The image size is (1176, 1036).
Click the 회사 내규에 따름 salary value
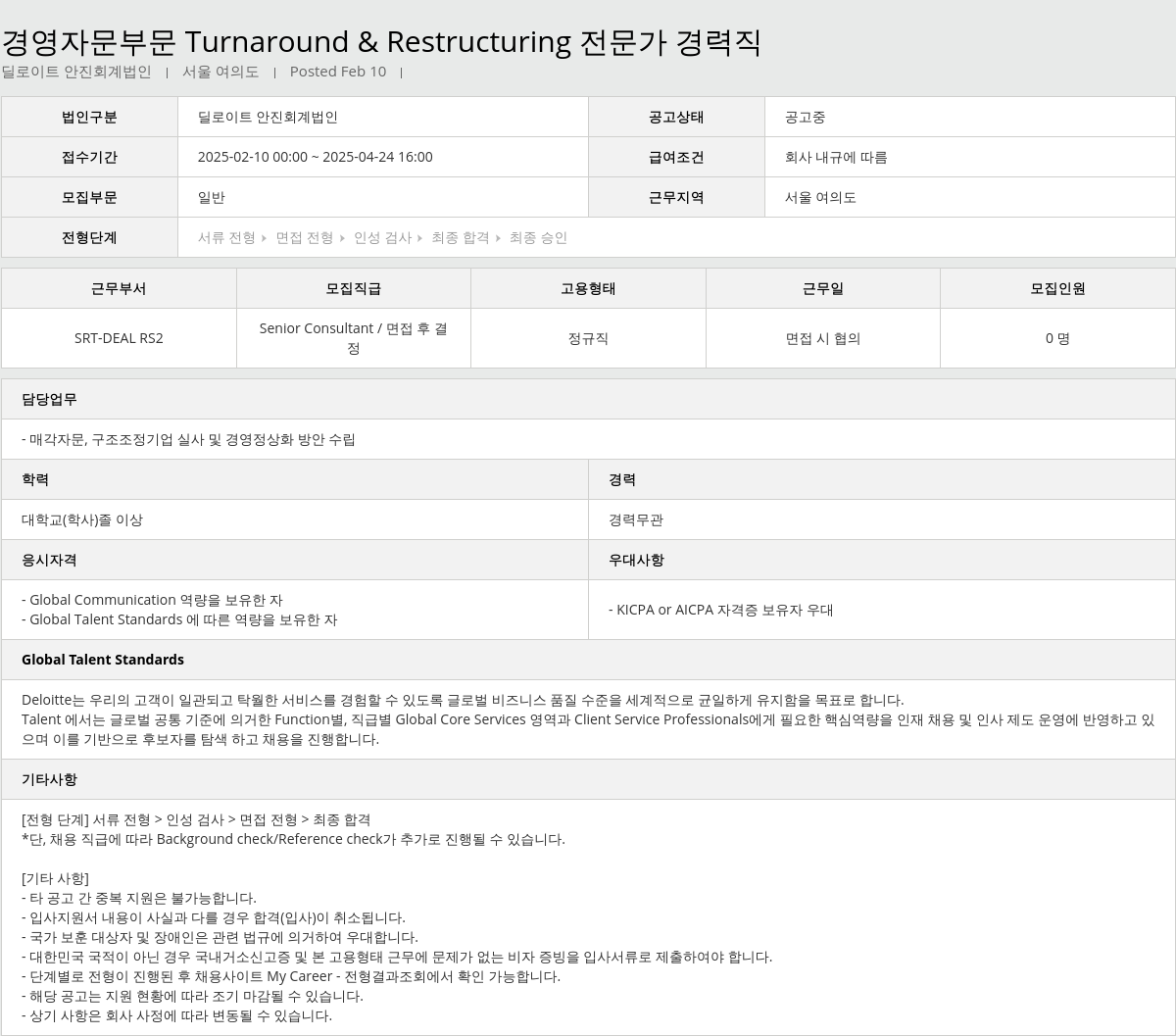[836, 157]
